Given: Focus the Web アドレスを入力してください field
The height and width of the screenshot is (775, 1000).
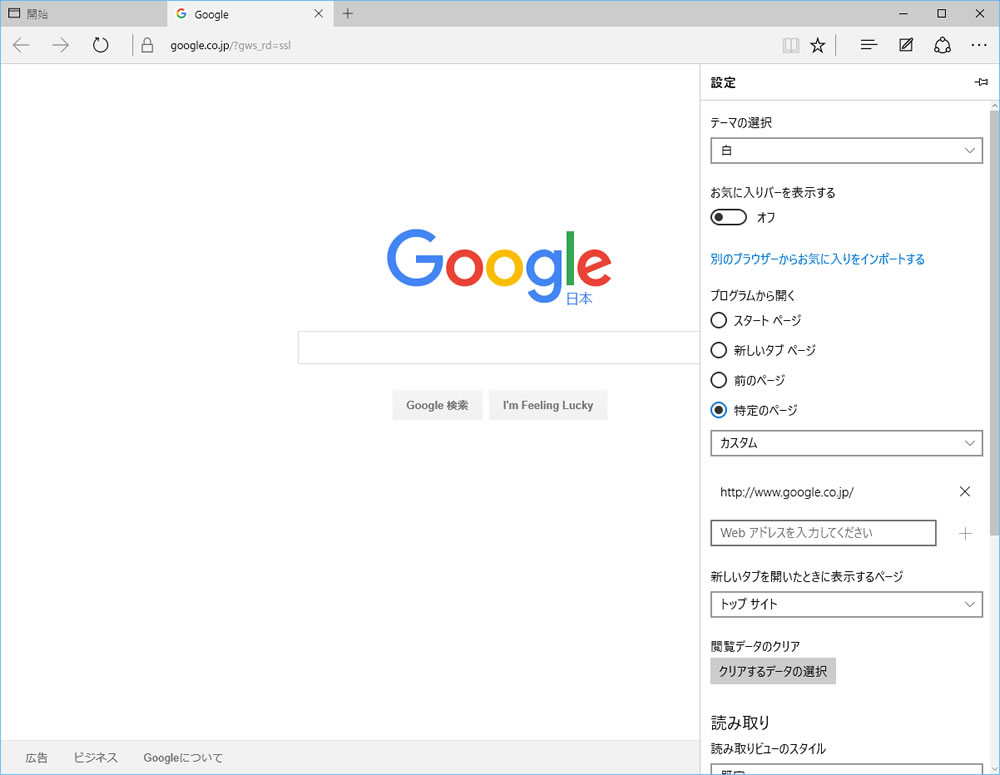Looking at the screenshot, I should [823, 533].
